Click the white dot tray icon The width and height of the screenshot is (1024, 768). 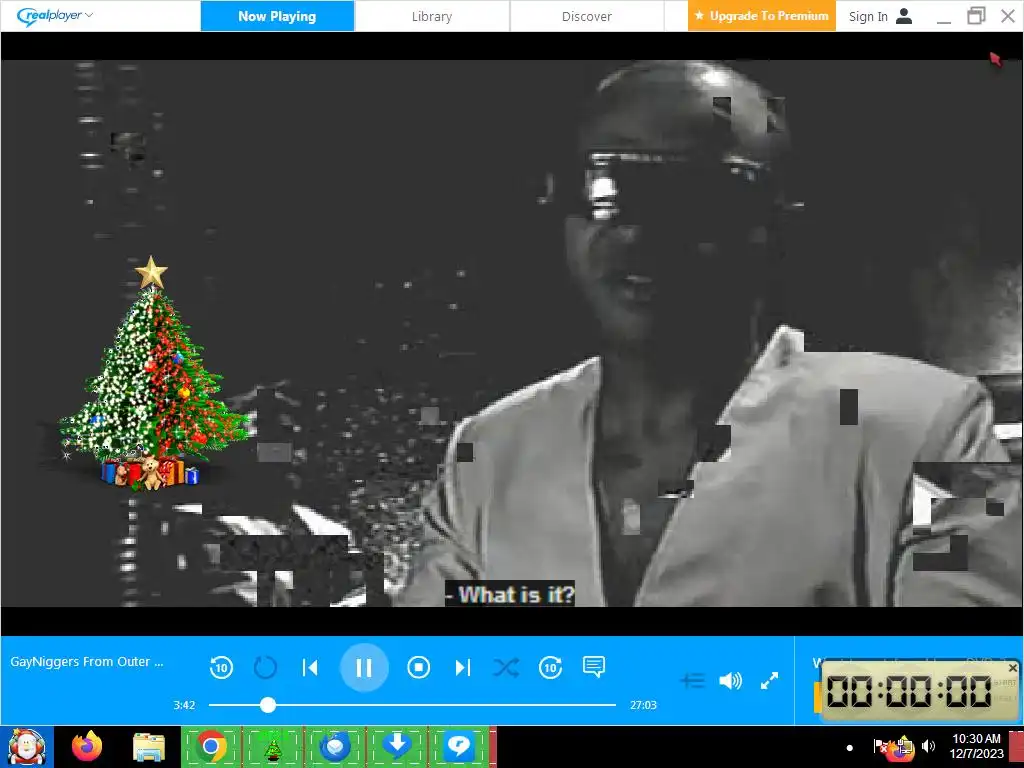click(x=850, y=748)
